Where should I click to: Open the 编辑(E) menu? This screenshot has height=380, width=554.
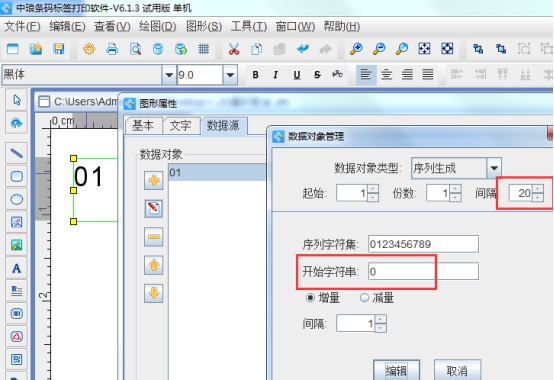67,26
